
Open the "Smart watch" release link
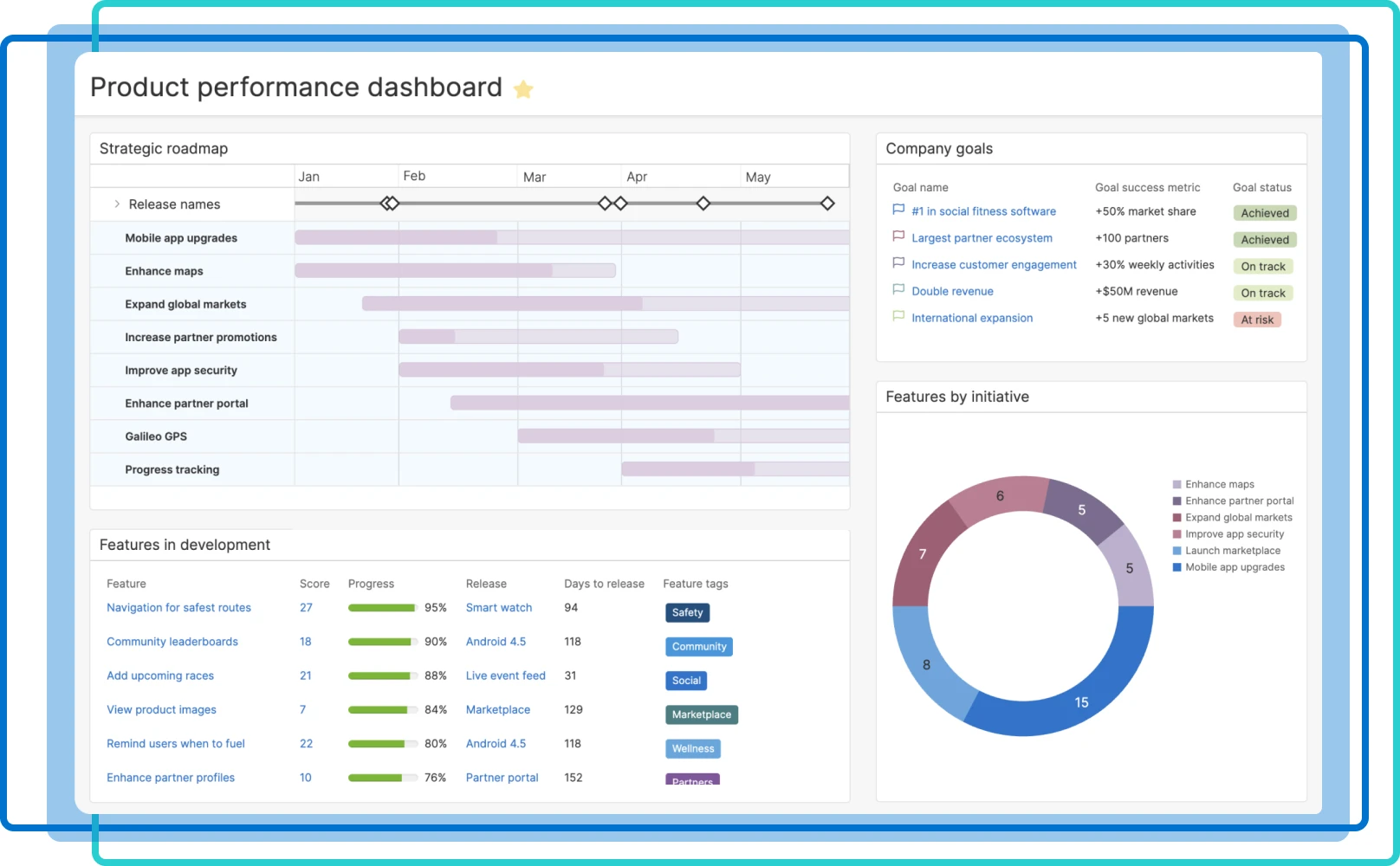(x=499, y=607)
